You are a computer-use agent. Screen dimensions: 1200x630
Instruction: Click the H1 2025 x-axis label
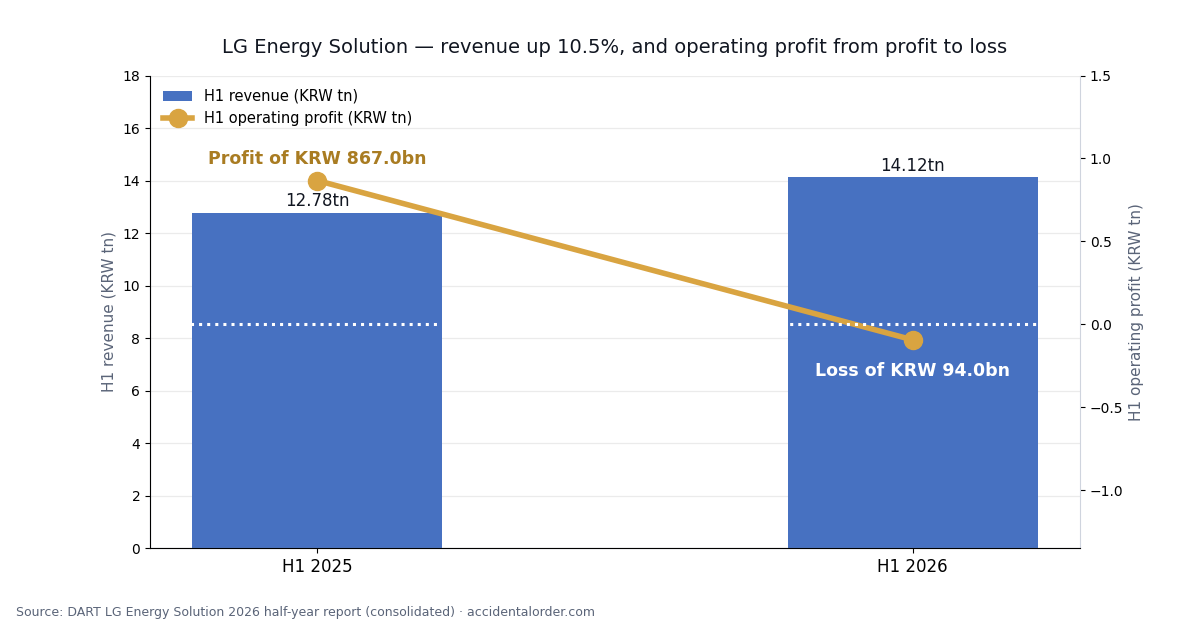click(x=317, y=567)
